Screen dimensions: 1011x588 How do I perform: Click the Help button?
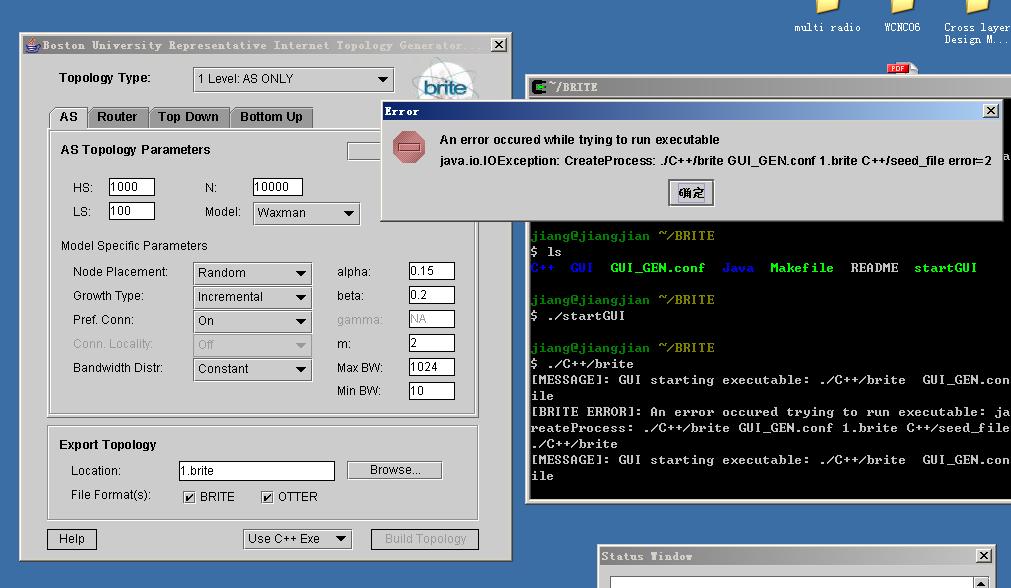72,539
